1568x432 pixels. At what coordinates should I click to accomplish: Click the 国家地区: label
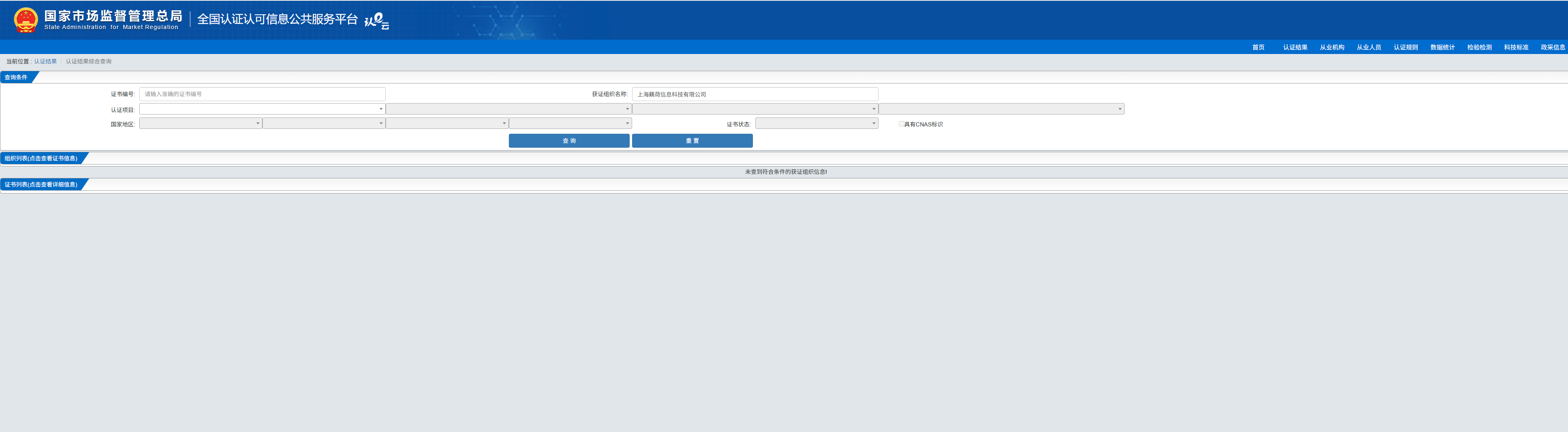122,125
